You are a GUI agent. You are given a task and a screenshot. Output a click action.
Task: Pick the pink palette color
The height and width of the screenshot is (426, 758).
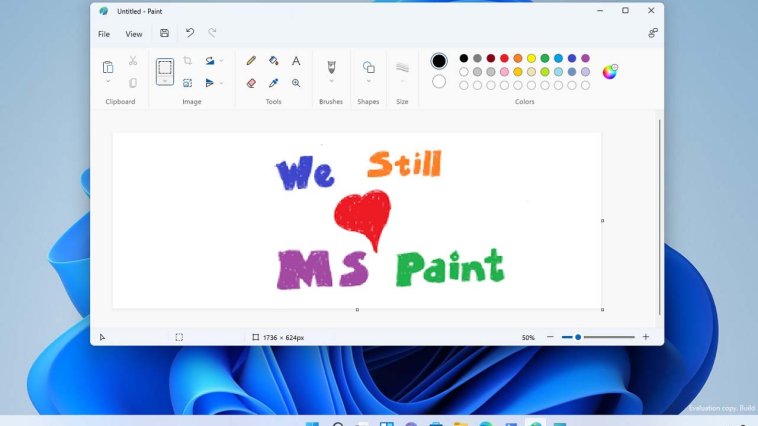(504, 72)
